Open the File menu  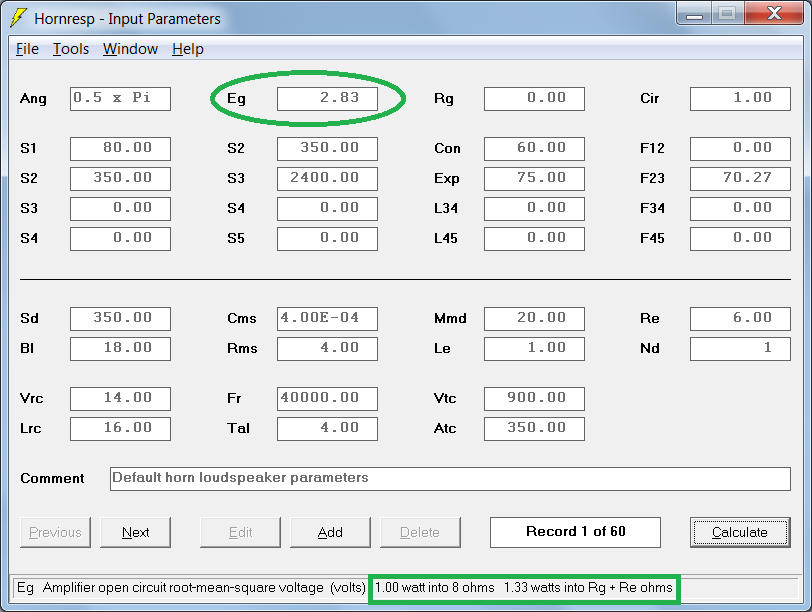click(27, 49)
